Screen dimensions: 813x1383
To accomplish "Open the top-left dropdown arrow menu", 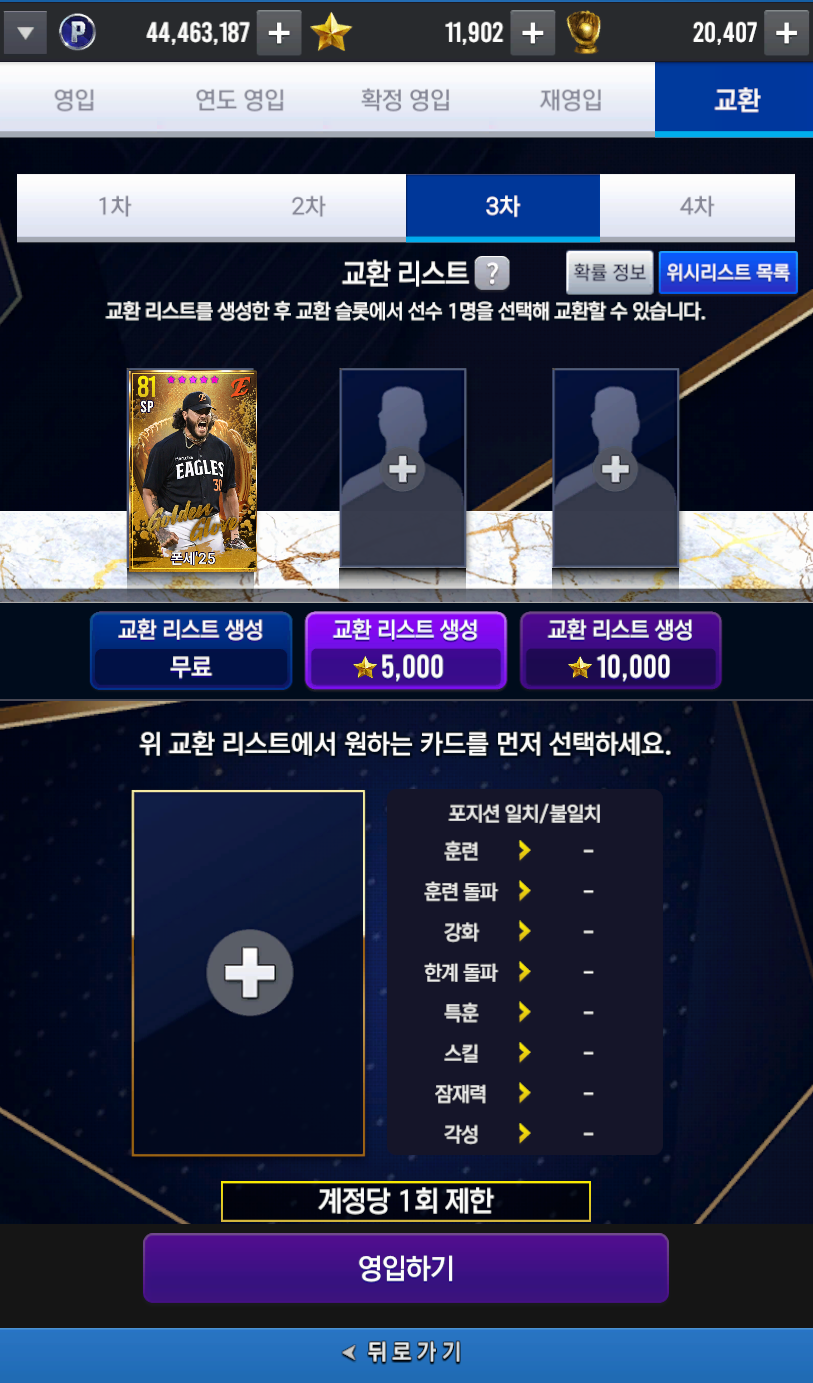I will point(25,33).
